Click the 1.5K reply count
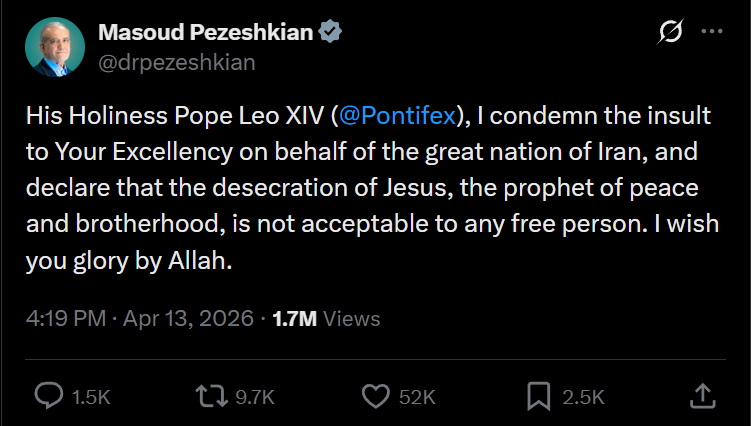 91,397
